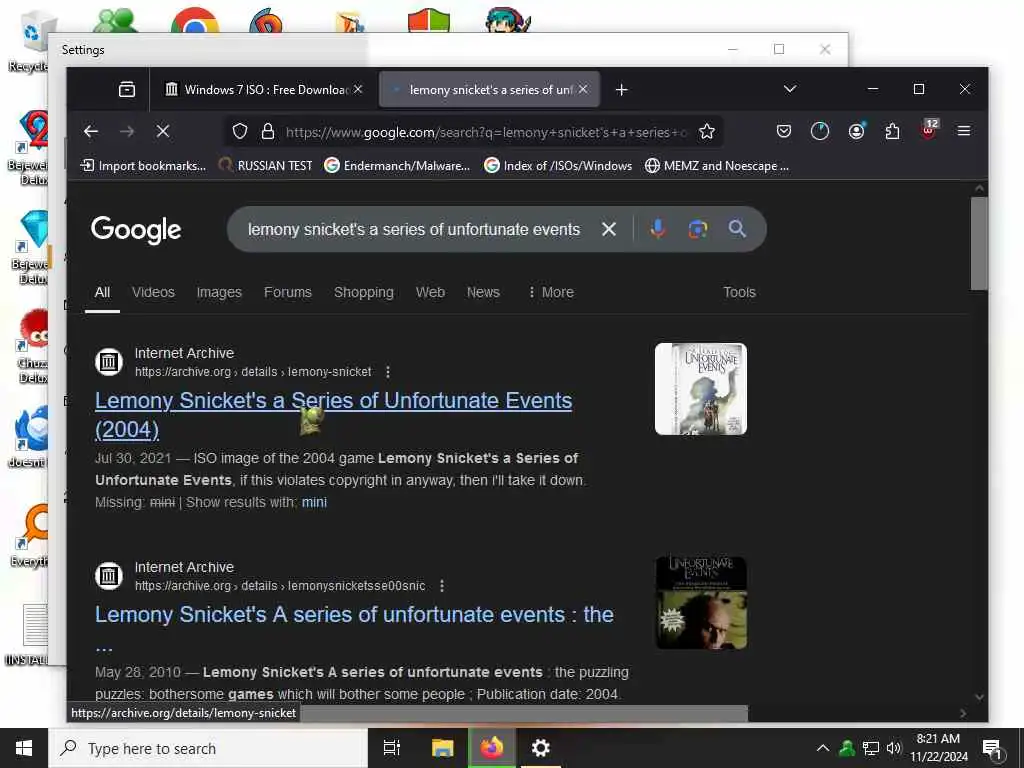Switch to Settings via taskbar gear

[x=541, y=748]
